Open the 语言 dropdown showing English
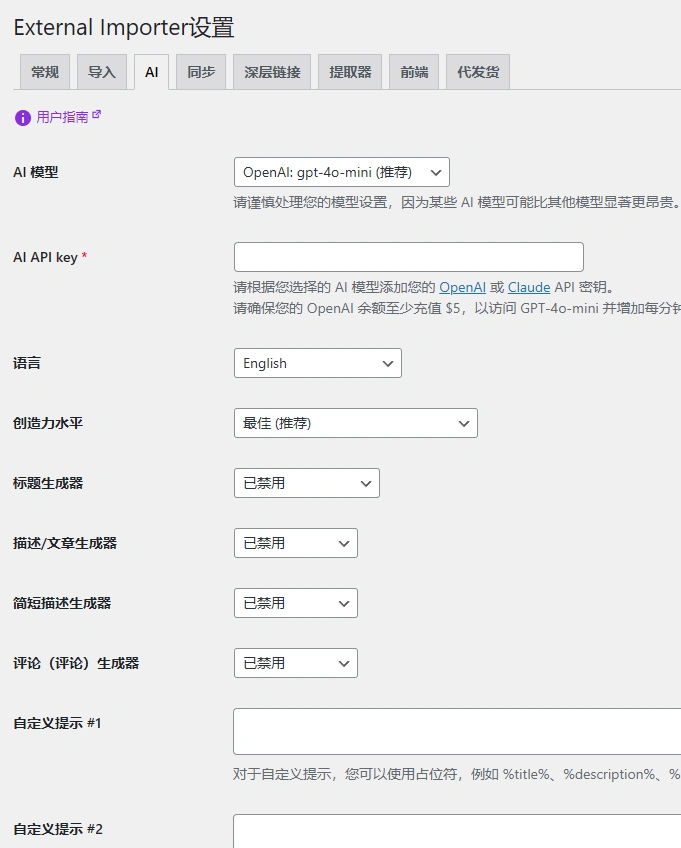 point(318,363)
